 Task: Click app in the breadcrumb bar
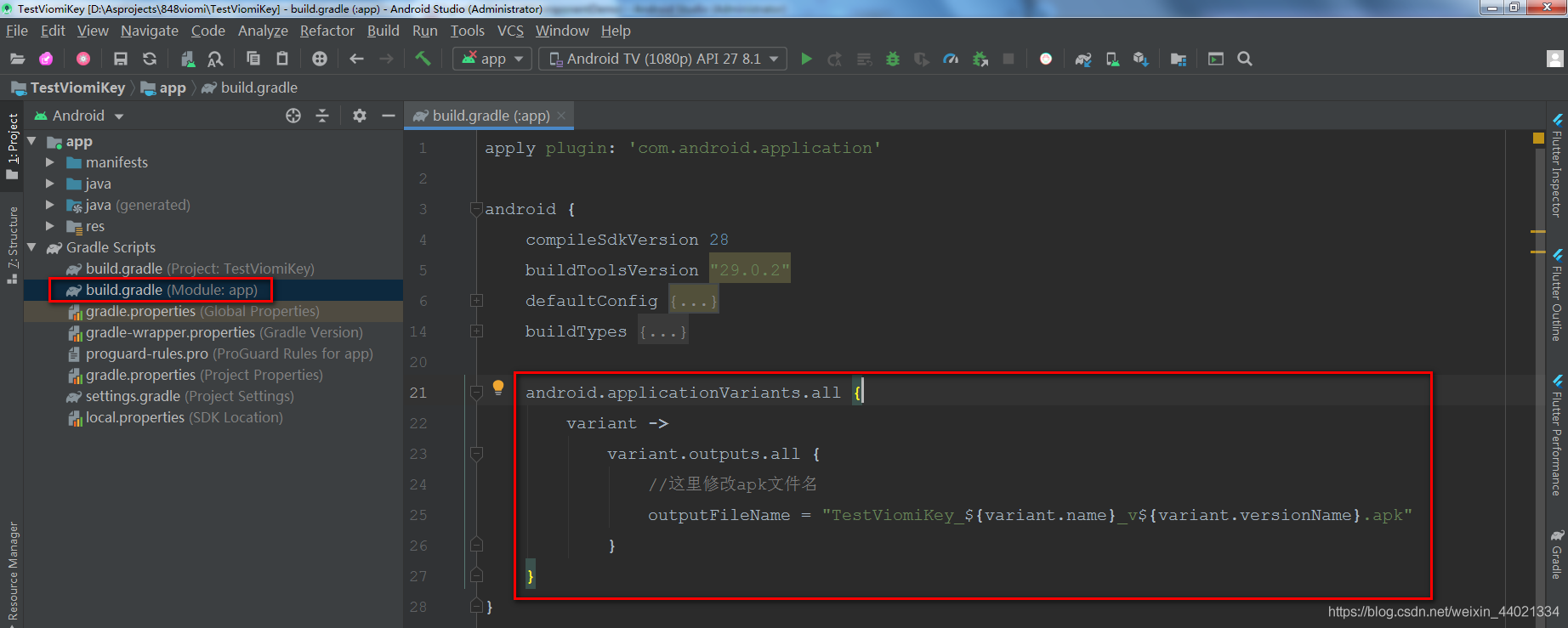(164, 88)
